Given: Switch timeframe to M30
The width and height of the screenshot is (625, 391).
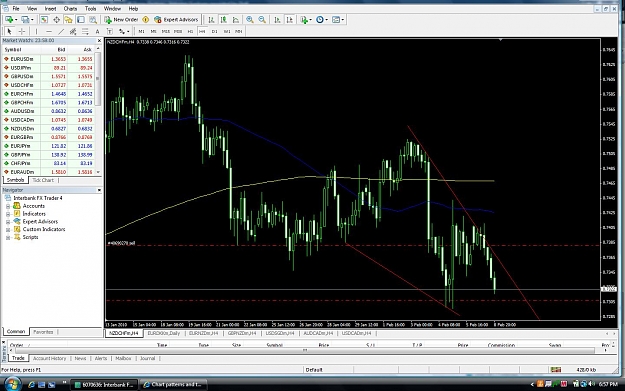Looking at the screenshot, I should click(x=178, y=31).
